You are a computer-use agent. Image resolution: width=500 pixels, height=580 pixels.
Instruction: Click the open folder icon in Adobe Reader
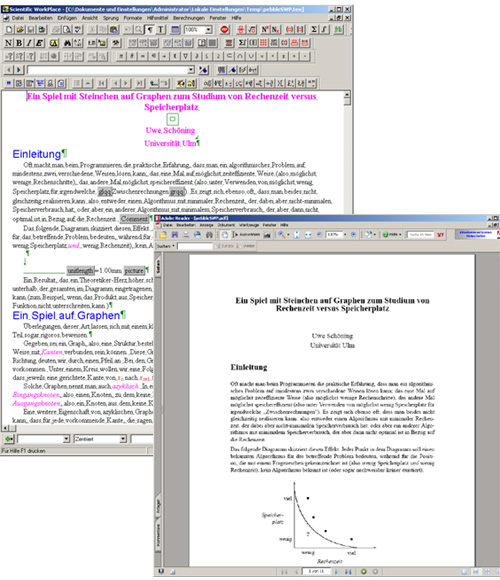(163, 235)
